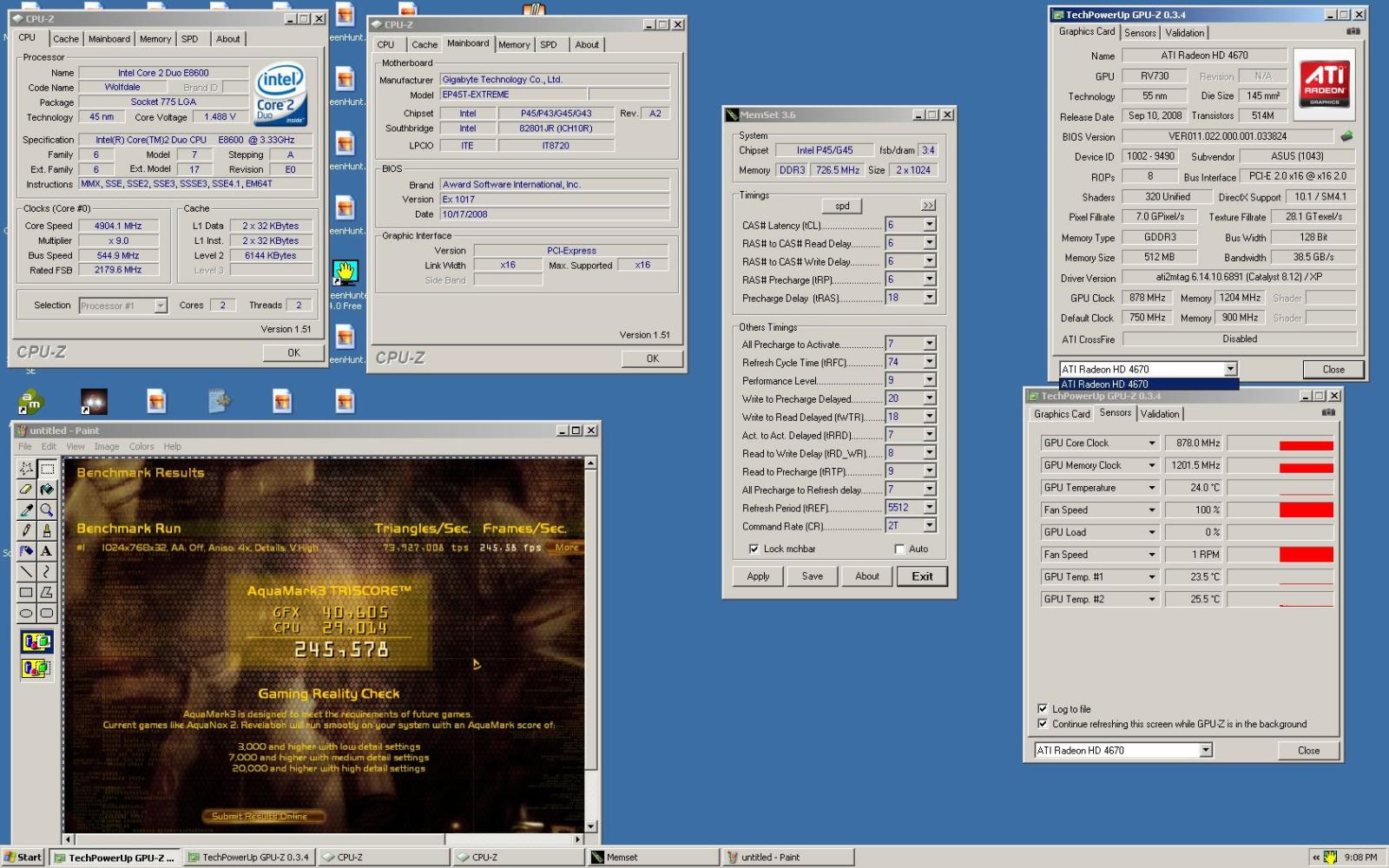Click the double-arrow expand button in MemSet timings
Image resolution: width=1389 pixels, height=868 pixels.
[x=928, y=206]
